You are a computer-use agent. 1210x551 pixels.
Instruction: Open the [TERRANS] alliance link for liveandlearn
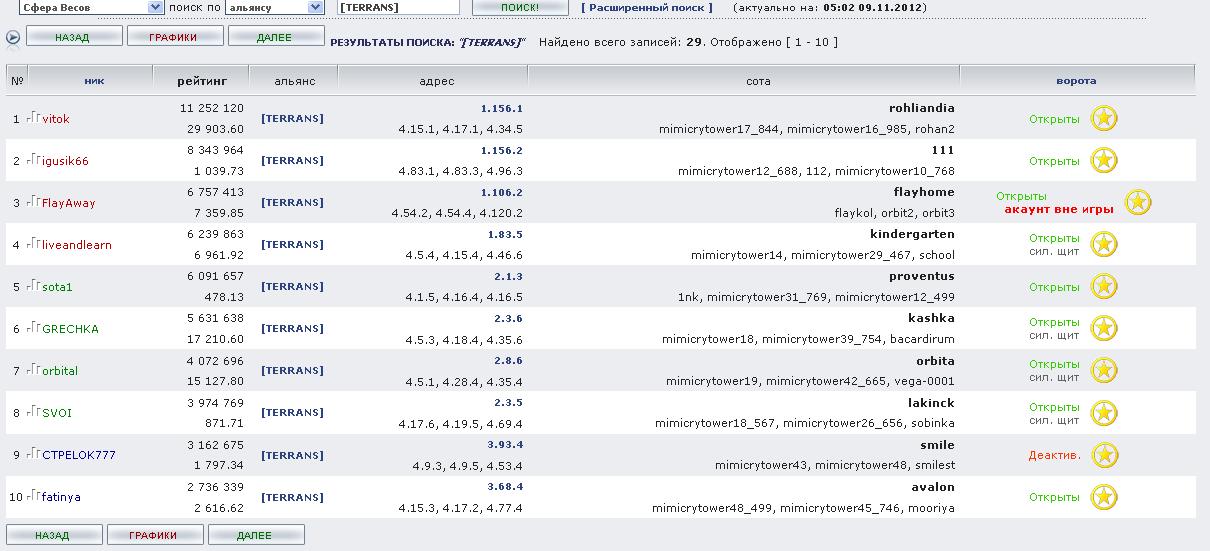click(x=292, y=245)
